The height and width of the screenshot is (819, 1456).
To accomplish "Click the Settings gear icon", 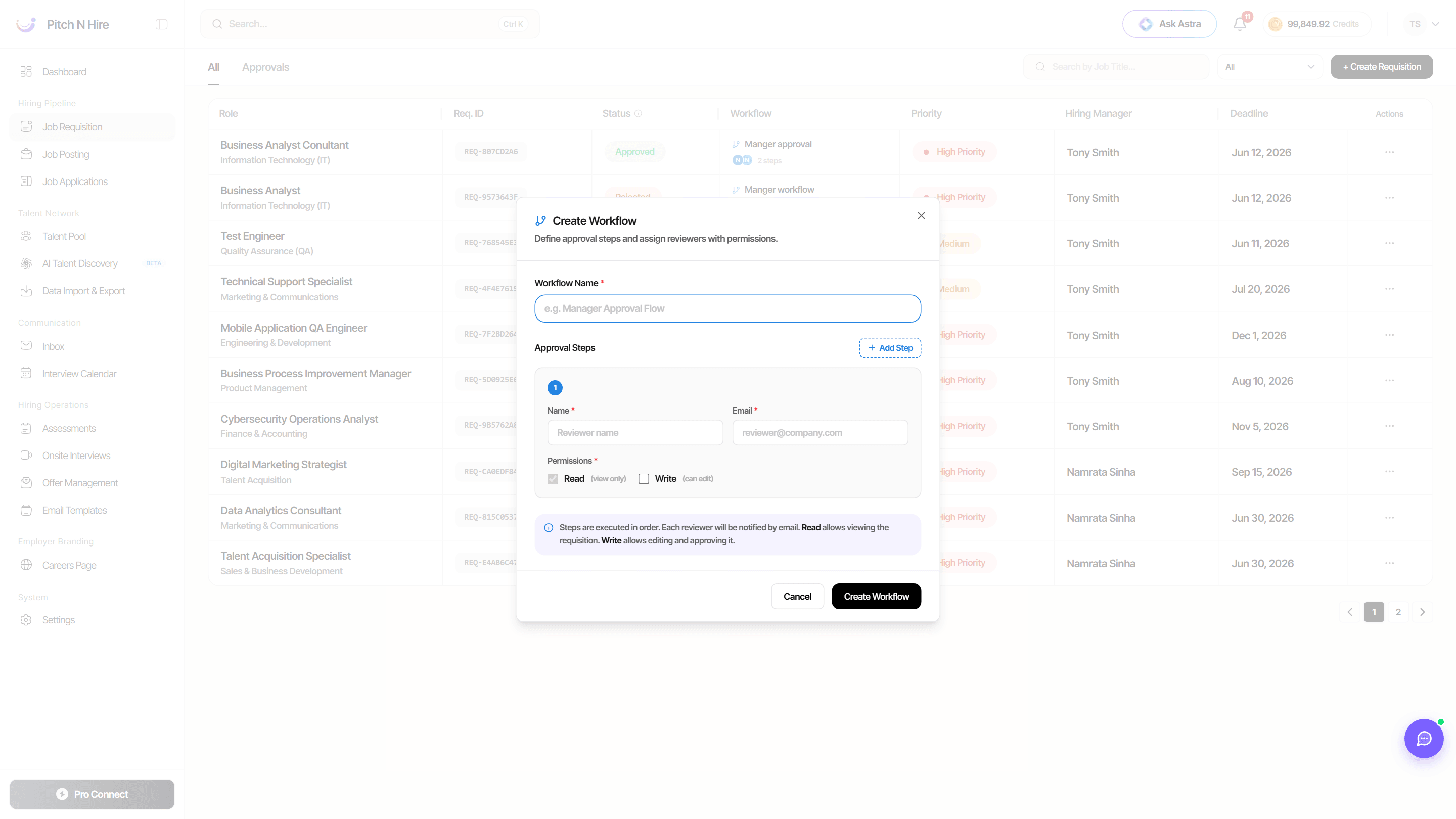I will [26, 620].
